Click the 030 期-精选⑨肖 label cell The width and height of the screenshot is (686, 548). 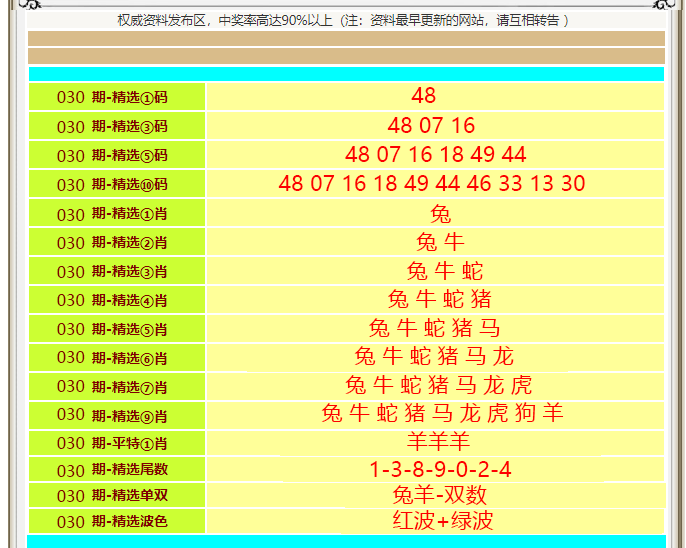tap(116, 415)
